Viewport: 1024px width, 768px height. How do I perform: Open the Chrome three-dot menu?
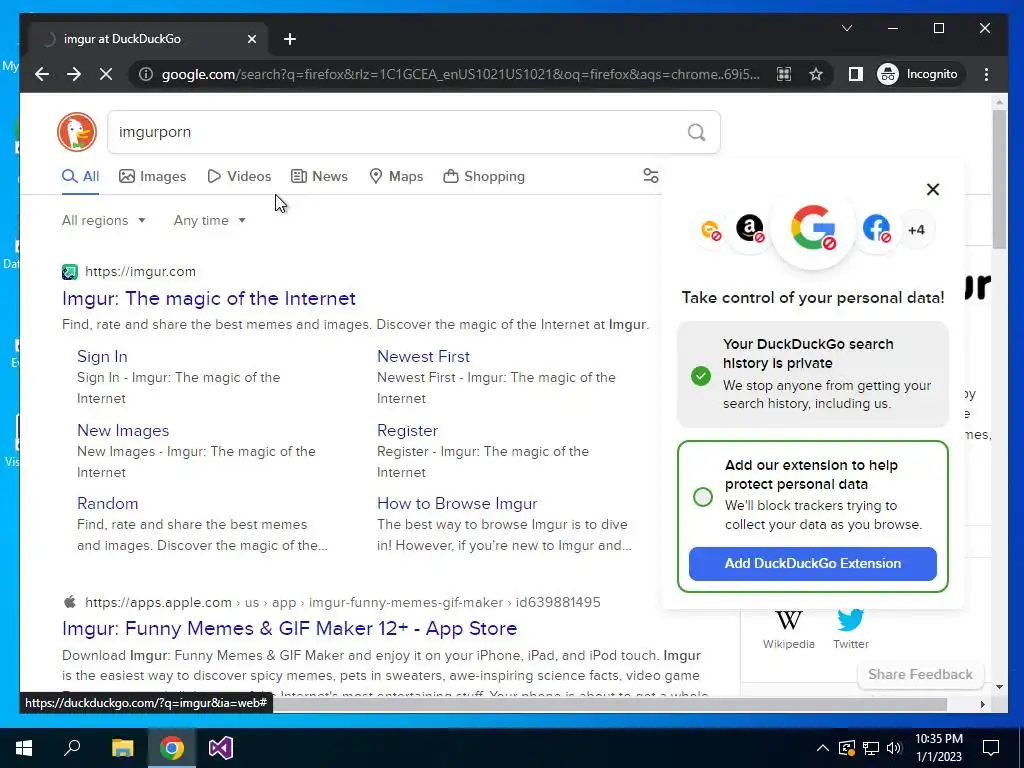(x=986, y=74)
